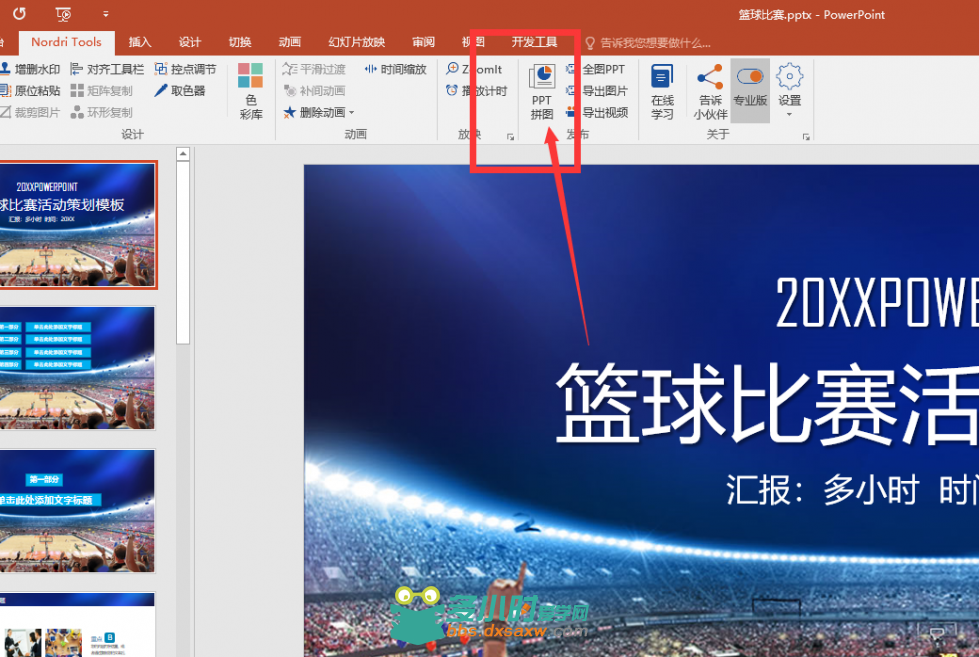Click the slide panel scrollbar thumb

pyautogui.click(x=183, y=252)
